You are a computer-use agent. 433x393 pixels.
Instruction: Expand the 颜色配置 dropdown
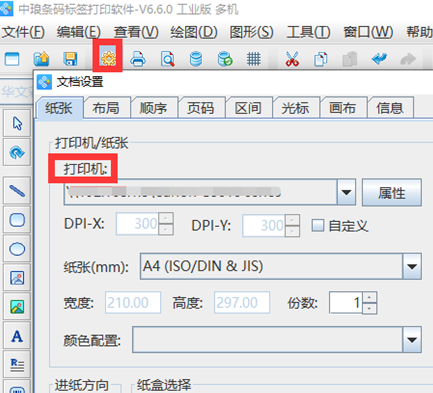point(412,340)
